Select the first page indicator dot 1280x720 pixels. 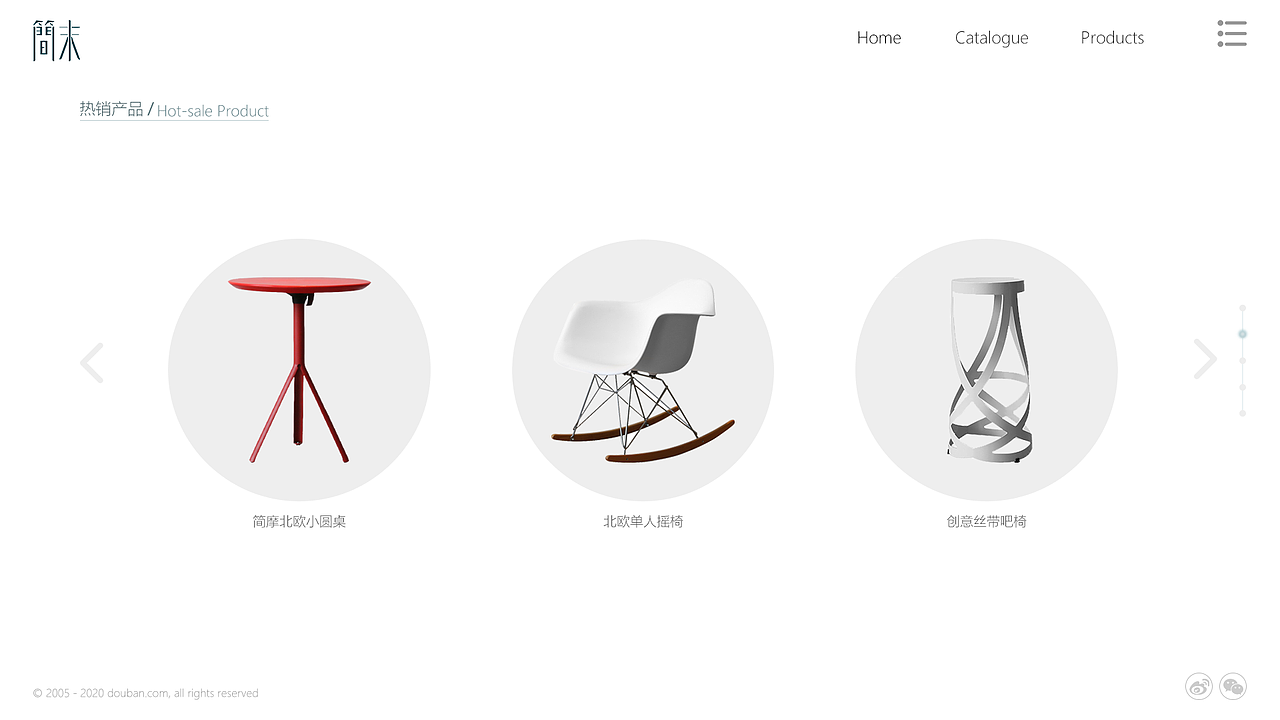coord(1243,308)
